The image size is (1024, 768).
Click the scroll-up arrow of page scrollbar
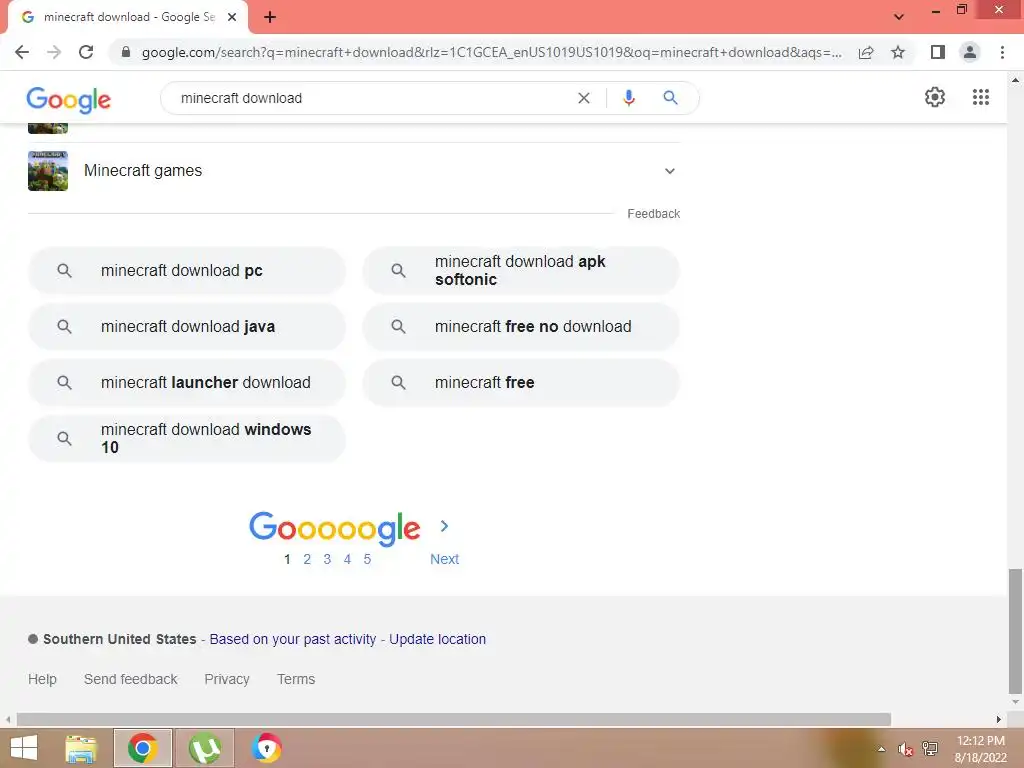[x=1015, y=80]
